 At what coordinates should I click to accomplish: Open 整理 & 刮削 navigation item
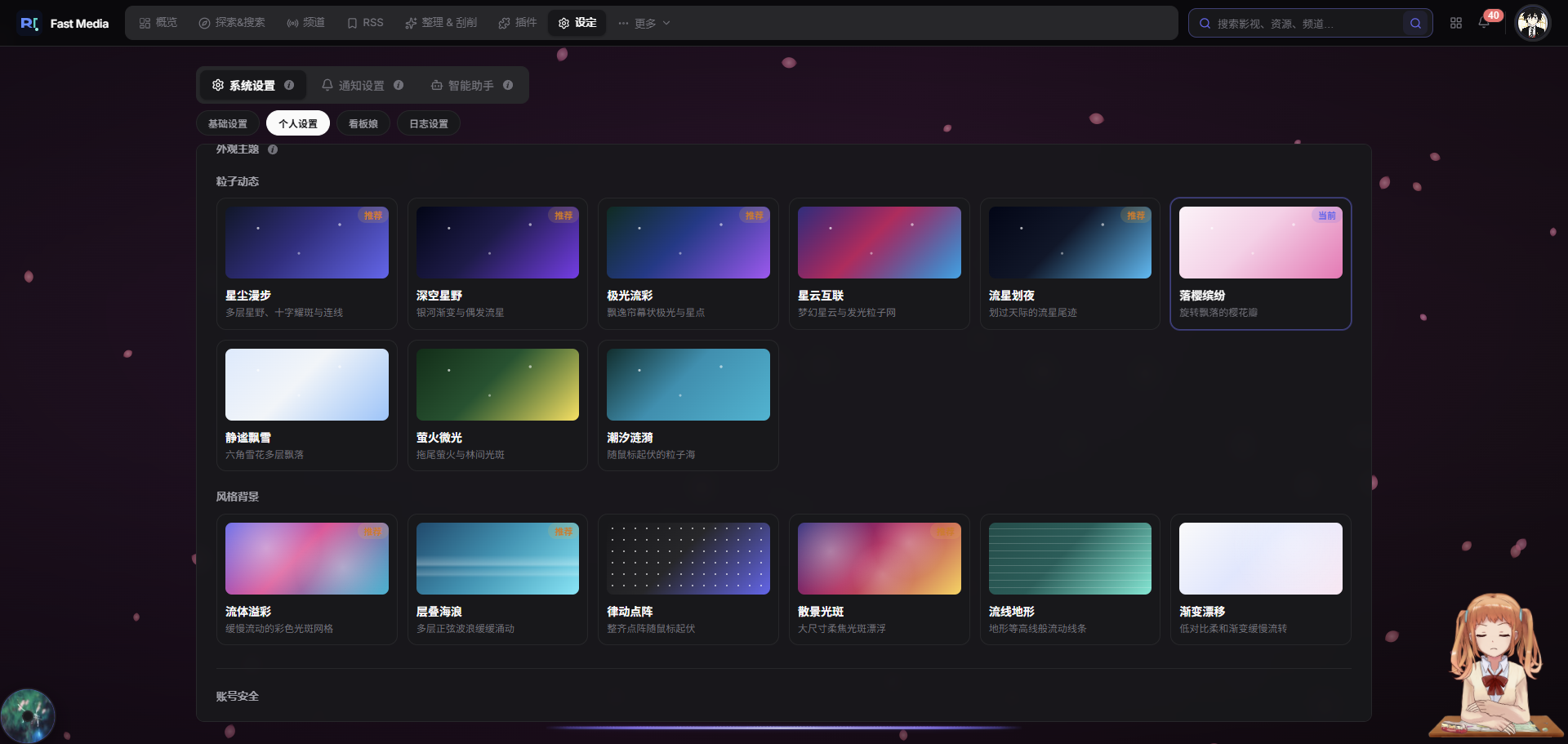pyautogui.click(x=441, y=23)
